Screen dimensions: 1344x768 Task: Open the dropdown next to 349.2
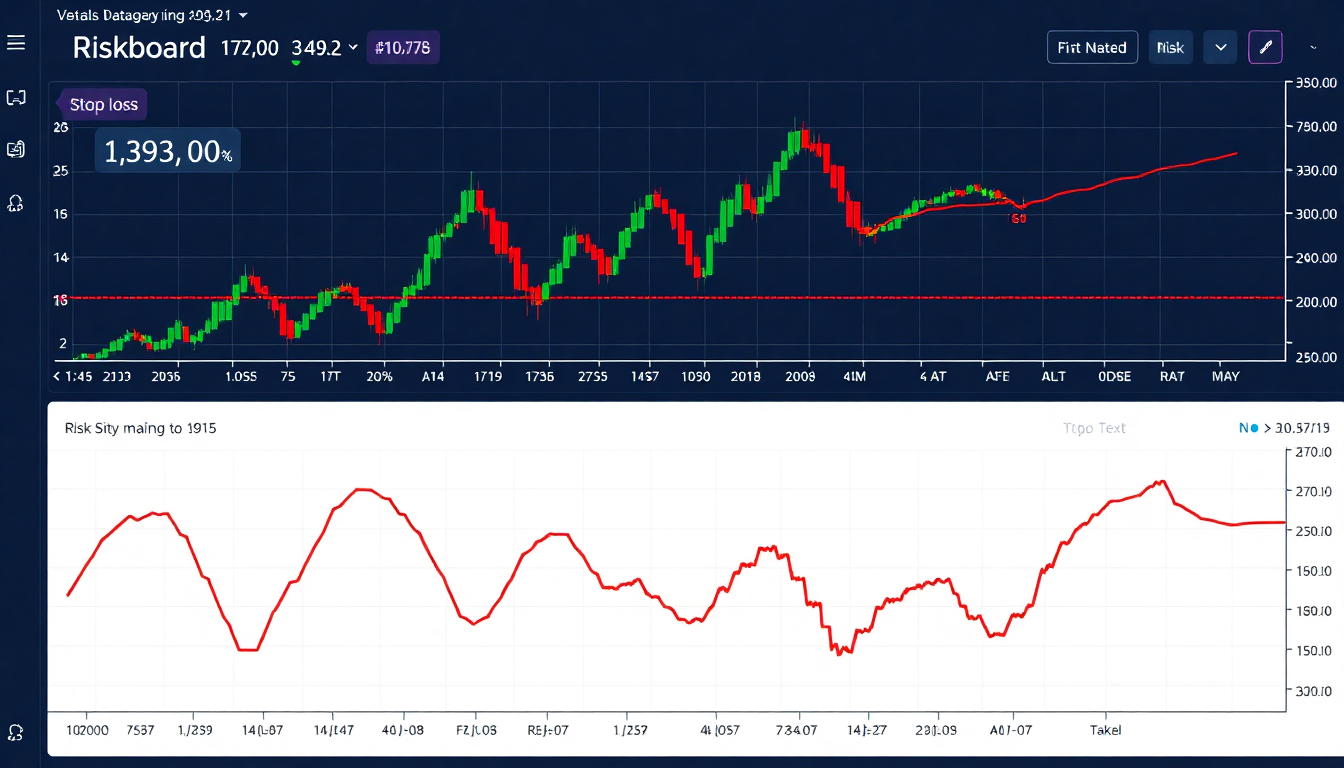352,47
